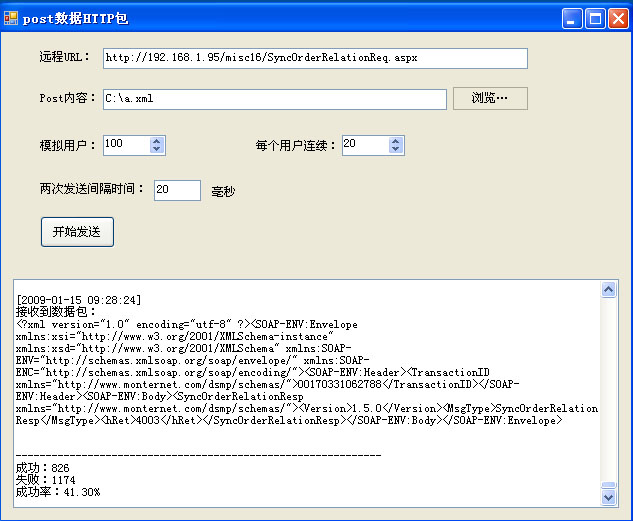
Task: Click the 开始发送 button
Action: tap(77, 232)
